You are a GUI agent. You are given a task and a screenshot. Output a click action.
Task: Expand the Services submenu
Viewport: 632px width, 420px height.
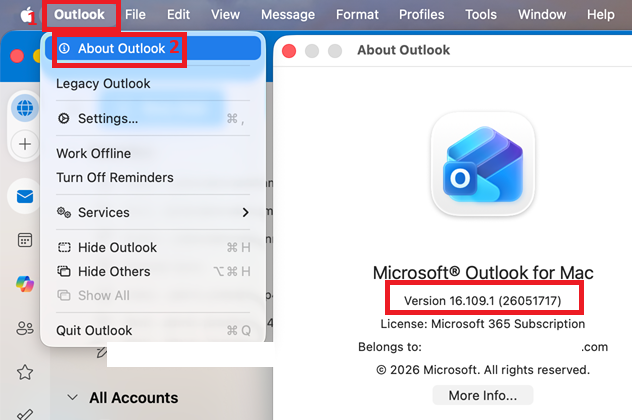pyautogui.click(x=153, y=212)
